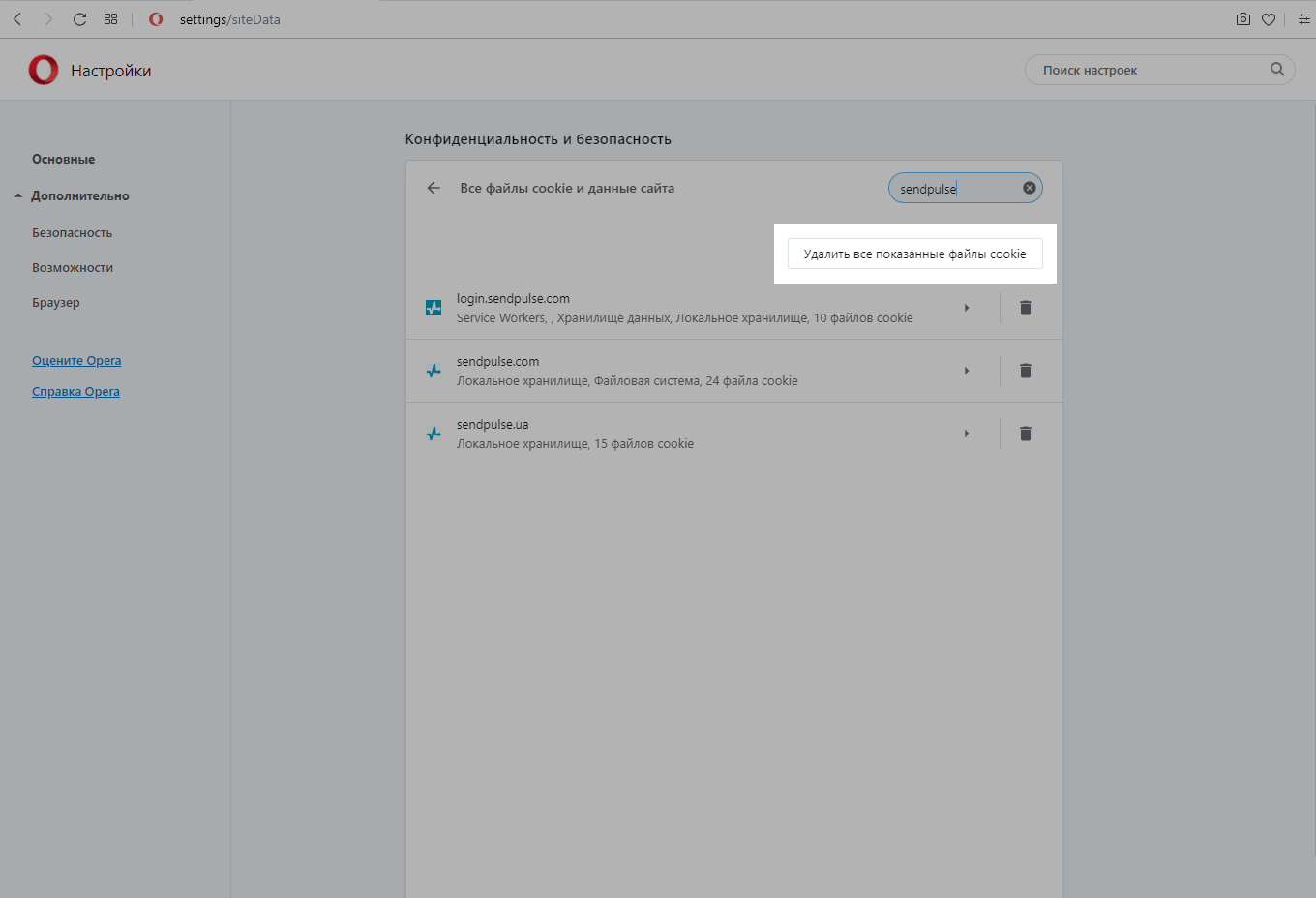Click 'Локальное хранилище, 15 файлов cookie' text
This screenshot has height=898, width=1316.
coord(575,443)
